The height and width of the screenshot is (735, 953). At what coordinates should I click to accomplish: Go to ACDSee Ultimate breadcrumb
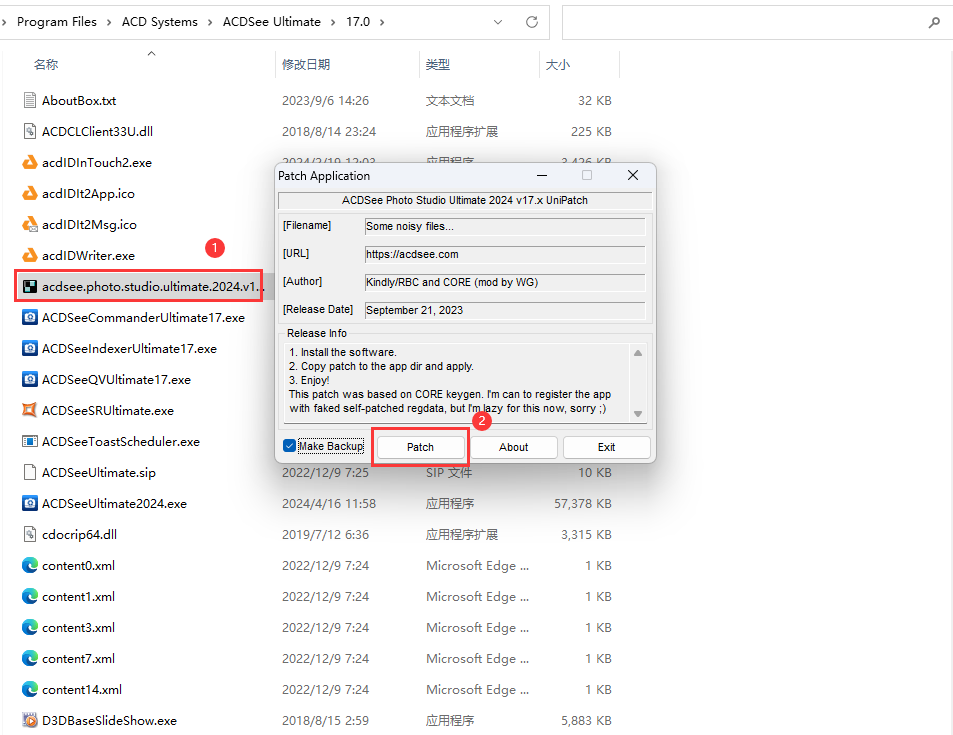coord(272,22)
